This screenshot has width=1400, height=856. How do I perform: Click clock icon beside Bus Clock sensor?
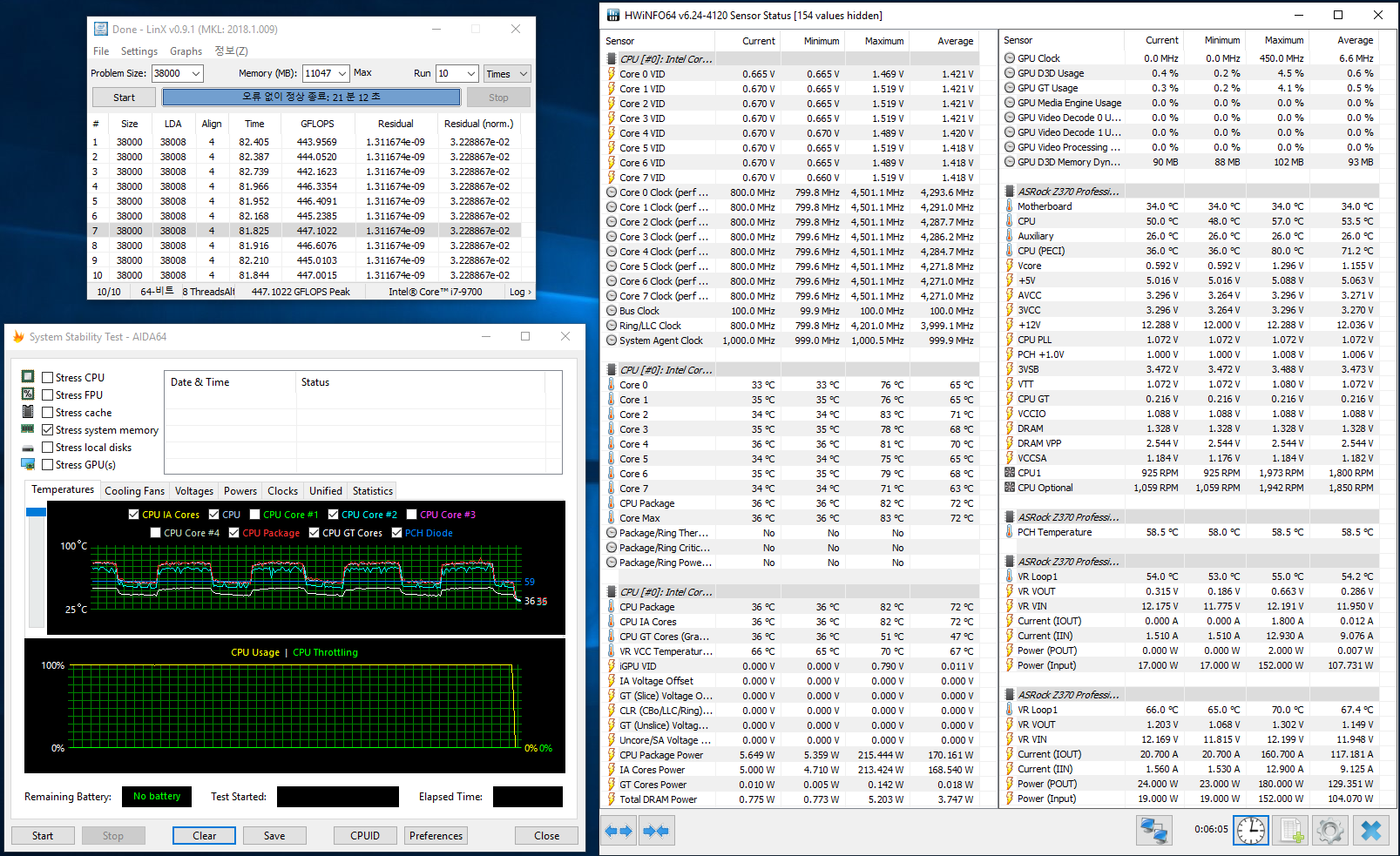pyautogui.click(x=612, y=311)
